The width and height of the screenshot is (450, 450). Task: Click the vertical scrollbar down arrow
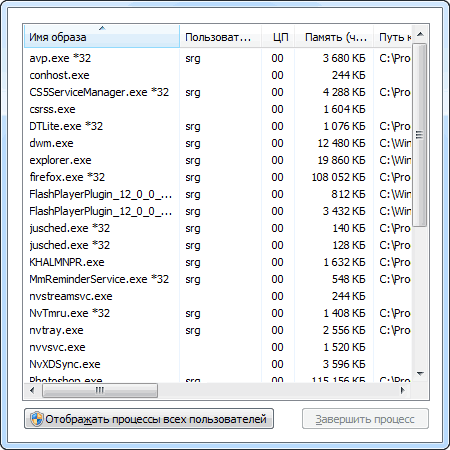(420, 374)
